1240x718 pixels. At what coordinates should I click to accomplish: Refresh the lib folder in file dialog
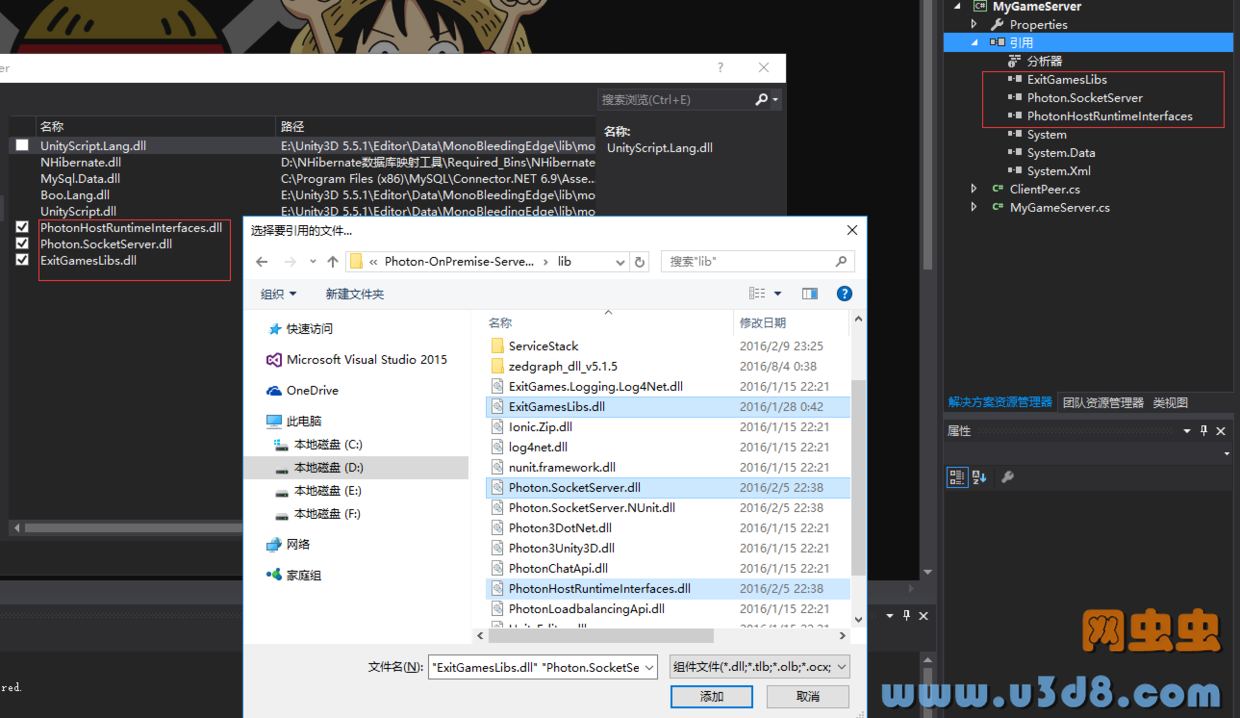[640, 261]
